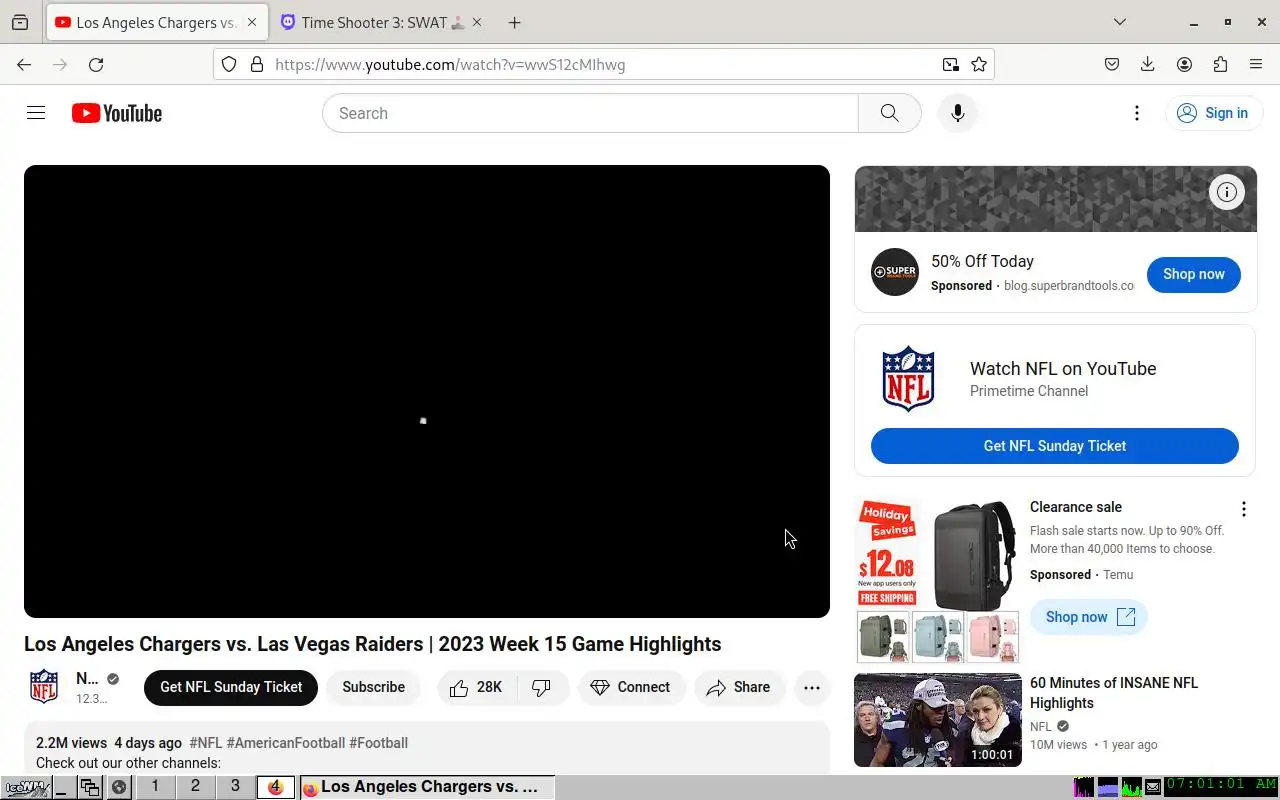Dislike this video
Viewport: 1280px width, 800px height.
[542, 687]
